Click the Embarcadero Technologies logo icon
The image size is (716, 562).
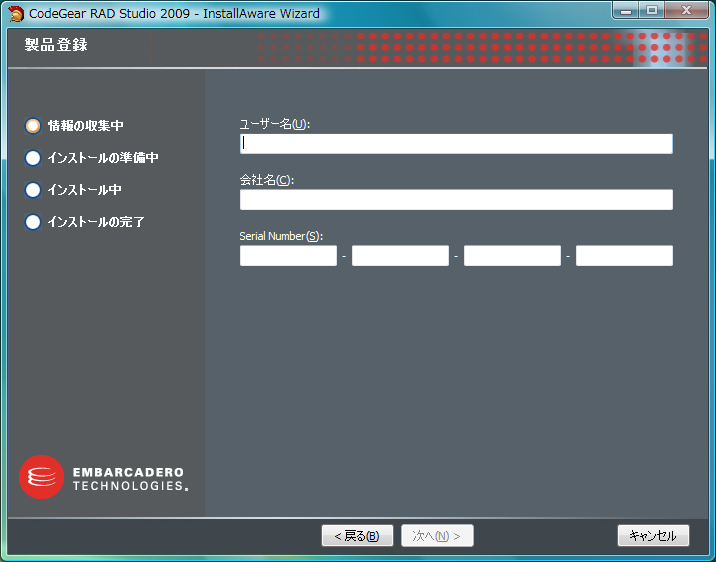(x=42, y=477)
